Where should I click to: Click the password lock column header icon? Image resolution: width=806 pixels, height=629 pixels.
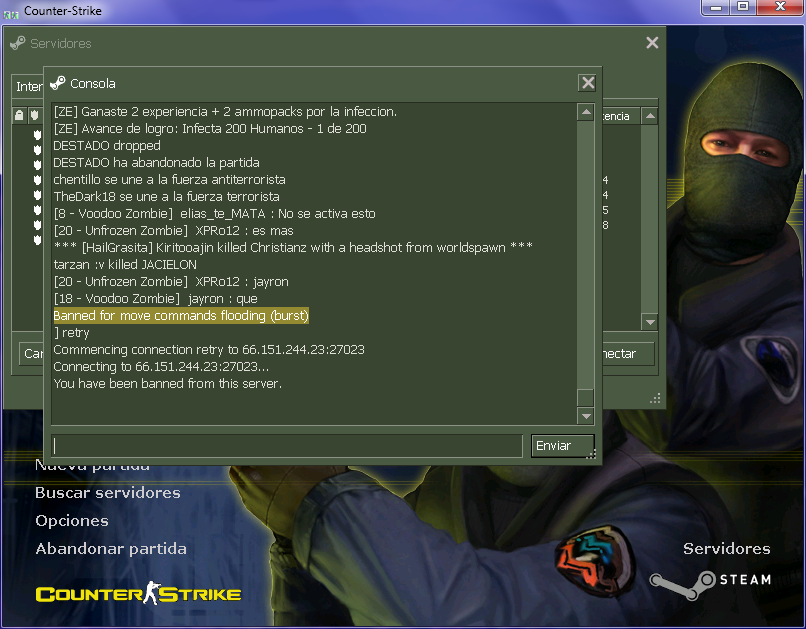(x=19, y=115)
